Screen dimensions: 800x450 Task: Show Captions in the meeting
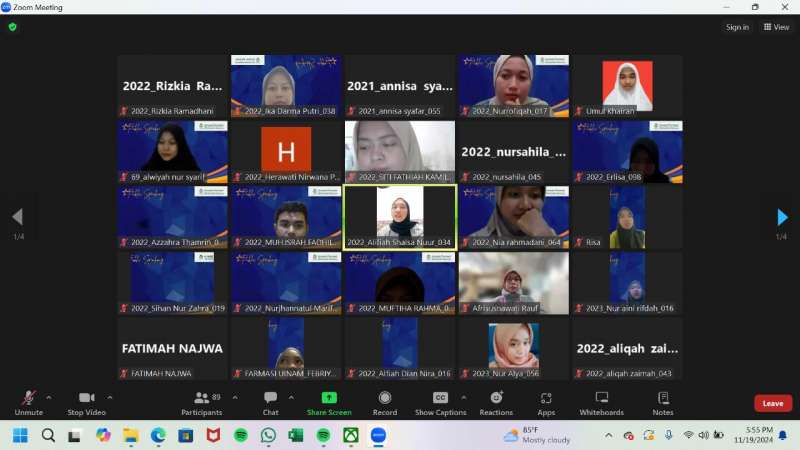point(440,402)
